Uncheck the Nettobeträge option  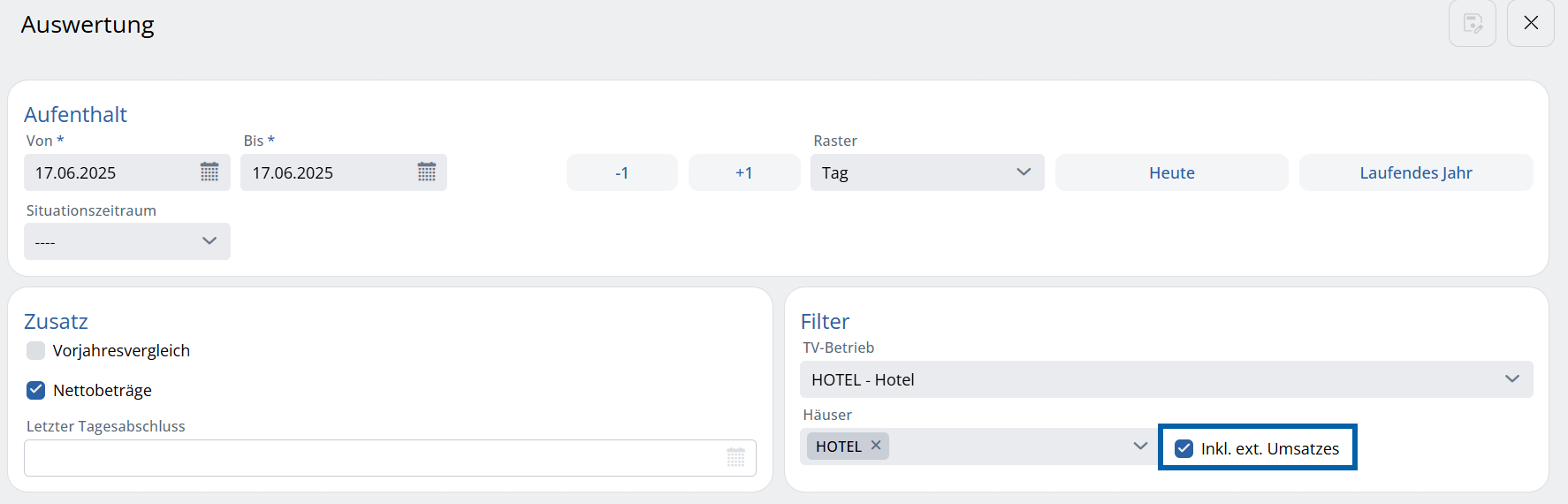pos(36,390)
